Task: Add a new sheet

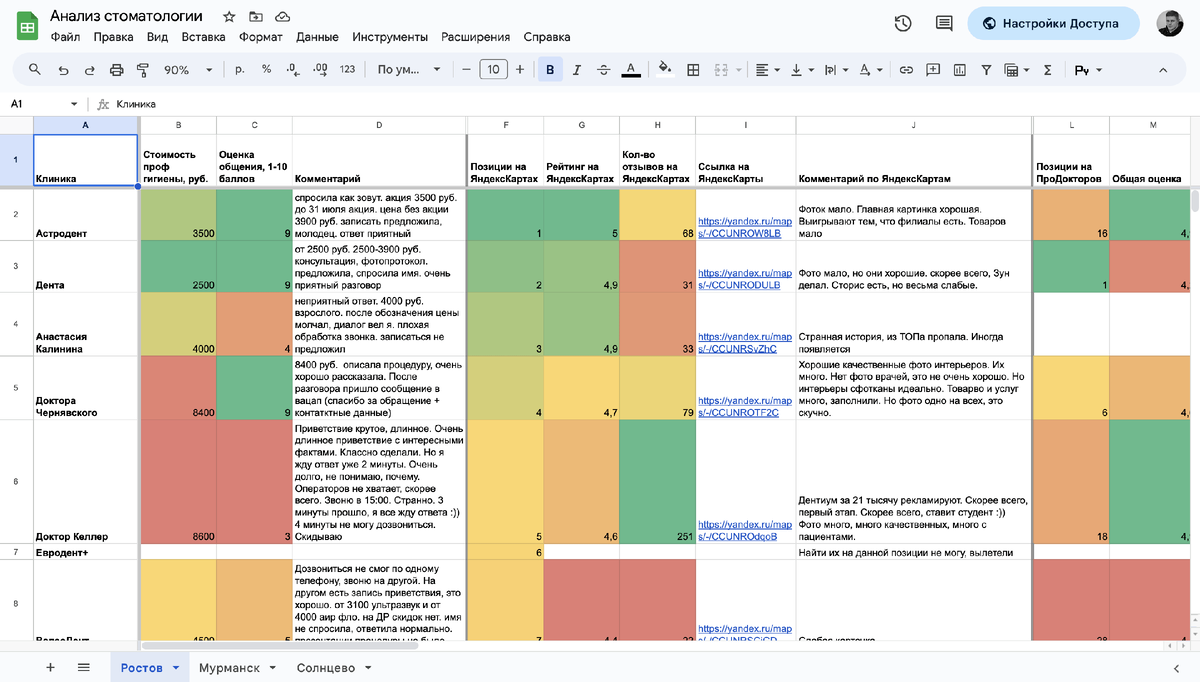Action: (50, 667)
